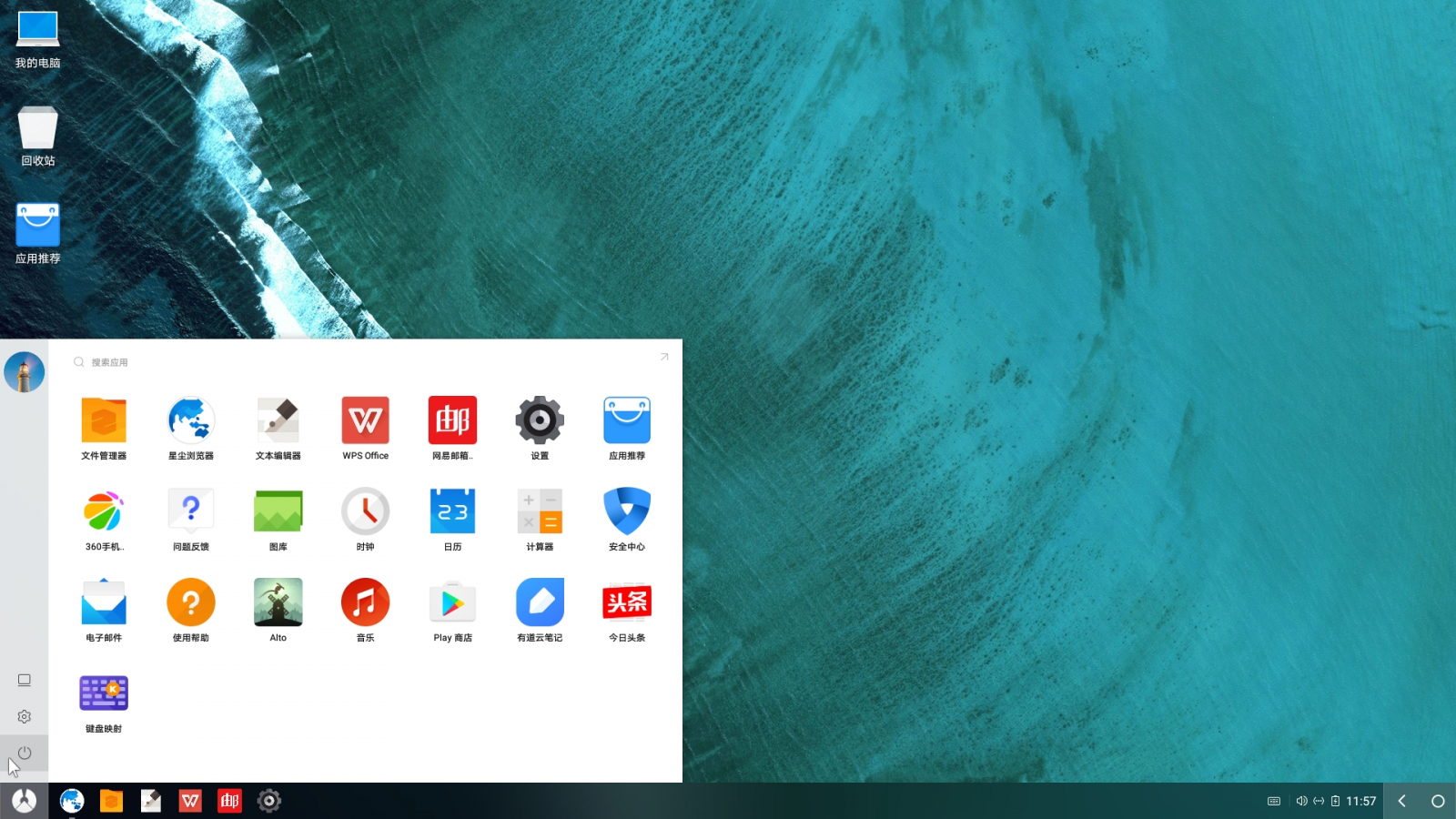
Task: Open 网易邮箱 pinned on taskbar
Action: pos(229,801)
